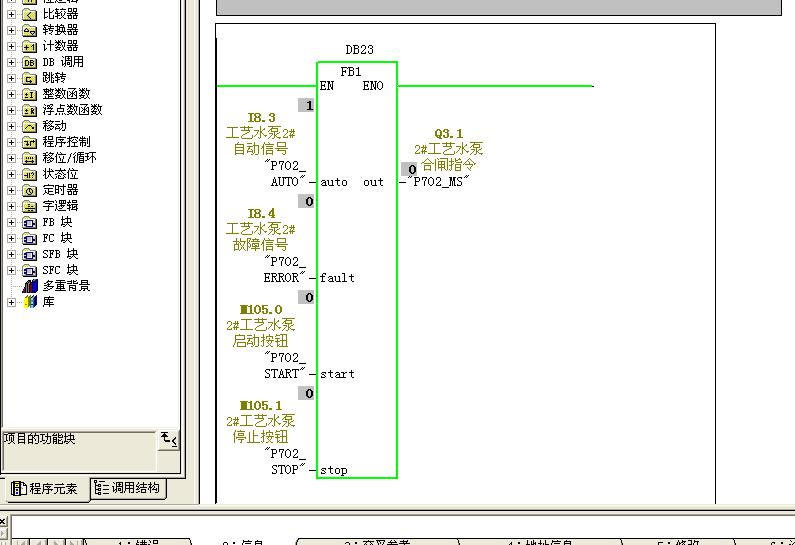Click the start parameter pin
795x545 pixels.
pyautogui.click(x=337, y=374)
